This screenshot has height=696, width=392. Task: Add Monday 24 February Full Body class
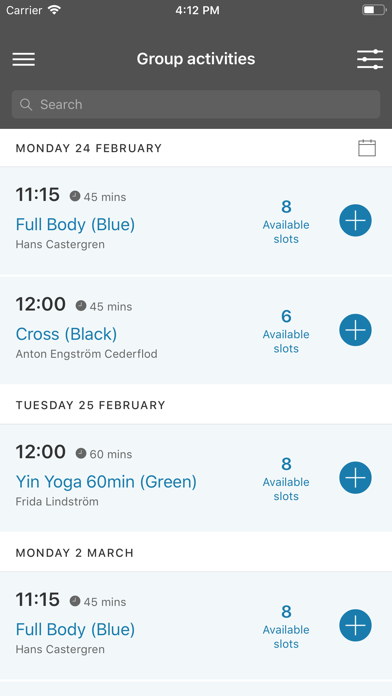pos(355,220)
